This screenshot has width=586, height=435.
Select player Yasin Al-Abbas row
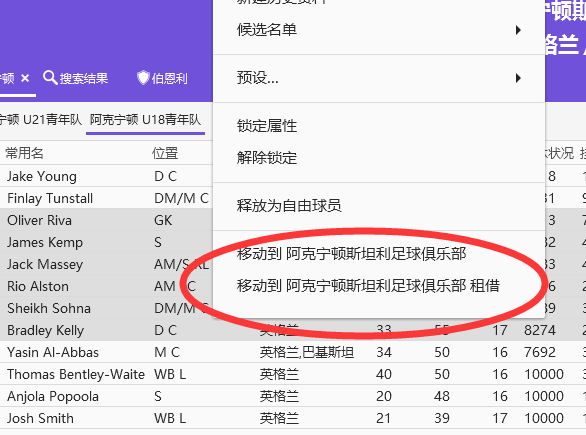[293, 352]
